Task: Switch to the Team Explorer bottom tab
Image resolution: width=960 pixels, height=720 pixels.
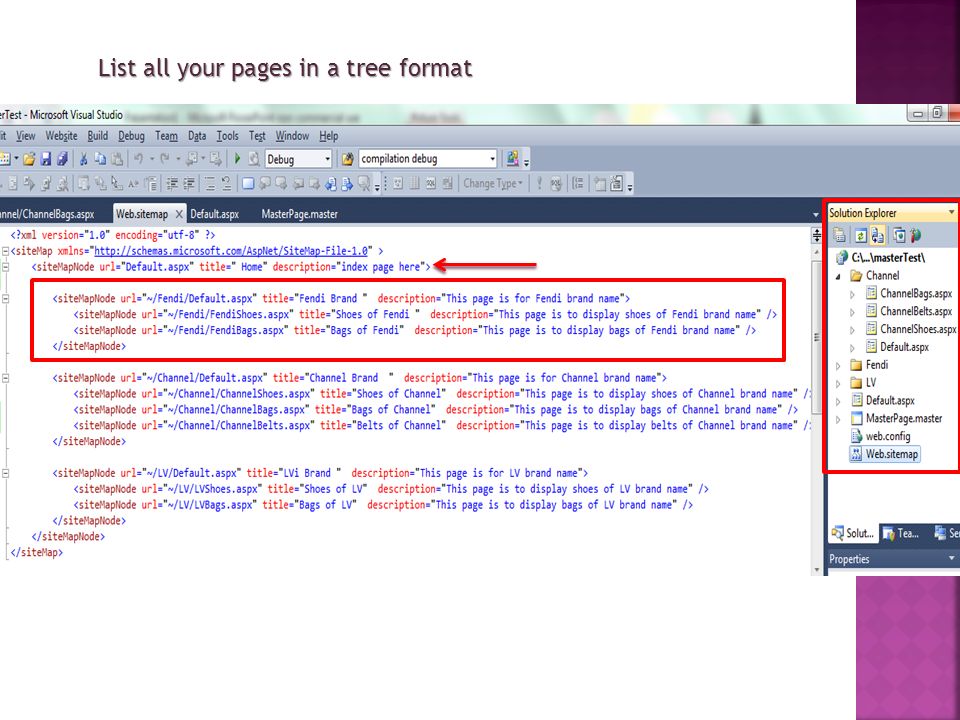Action: point(901,533)
